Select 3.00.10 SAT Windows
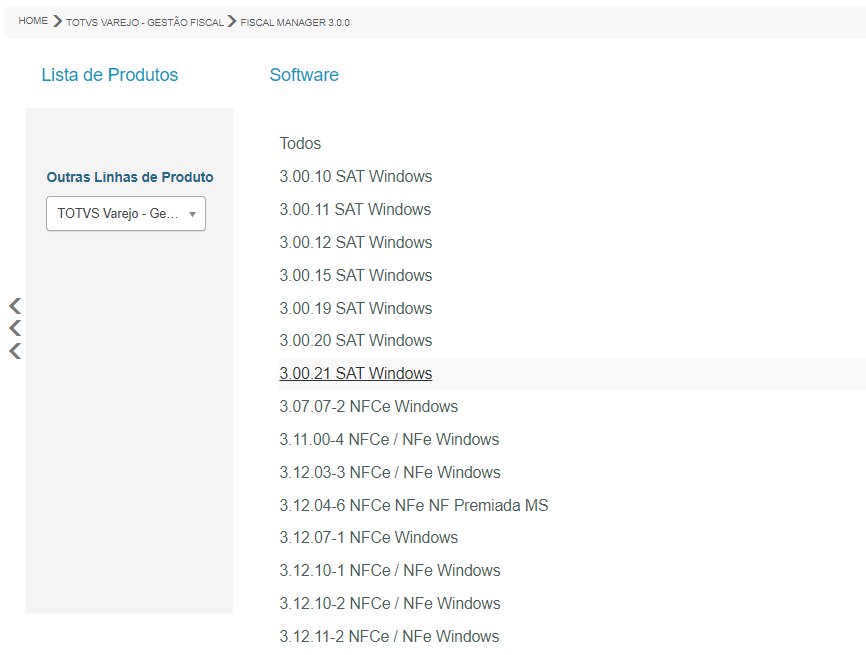The image size is (866, 655). (356, 177)
